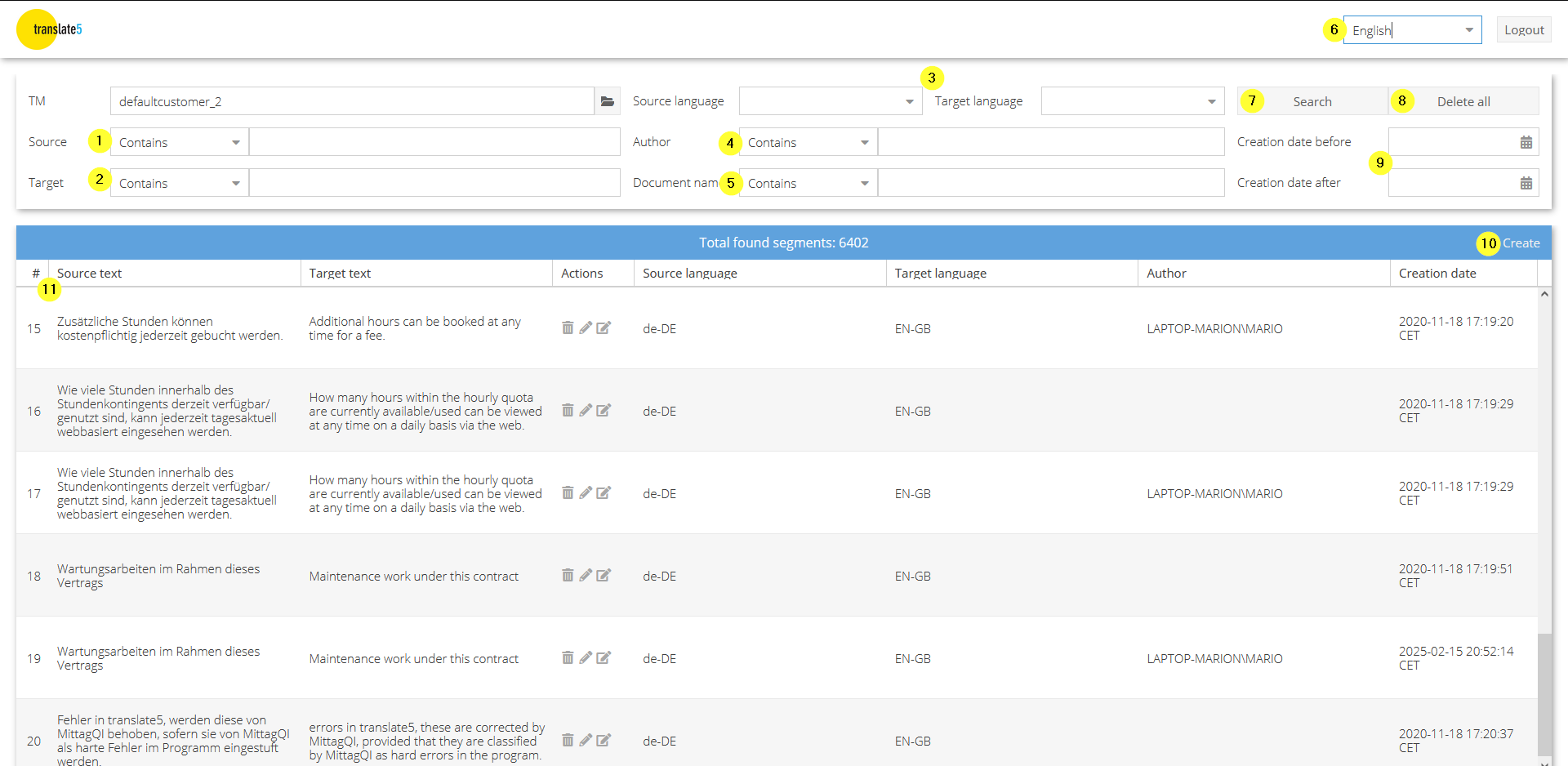Delete segment 18 using trash icon
1568x766 pixels.
[x=568, y=575]
